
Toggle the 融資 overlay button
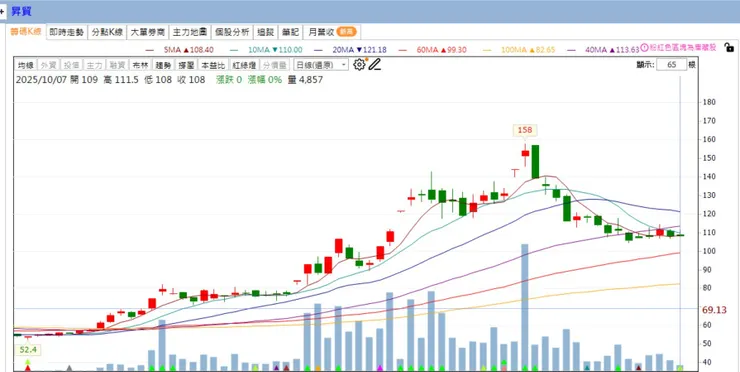(x=118, y=65)
